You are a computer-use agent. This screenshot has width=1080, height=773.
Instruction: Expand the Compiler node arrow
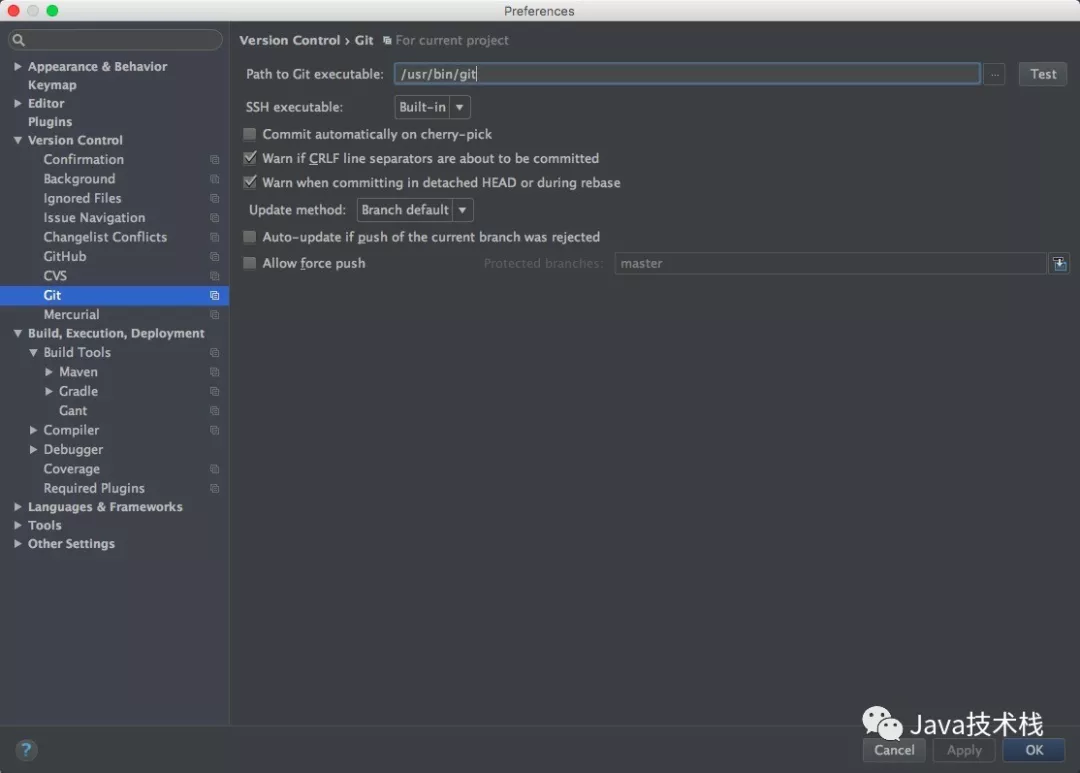coord(33,430)
